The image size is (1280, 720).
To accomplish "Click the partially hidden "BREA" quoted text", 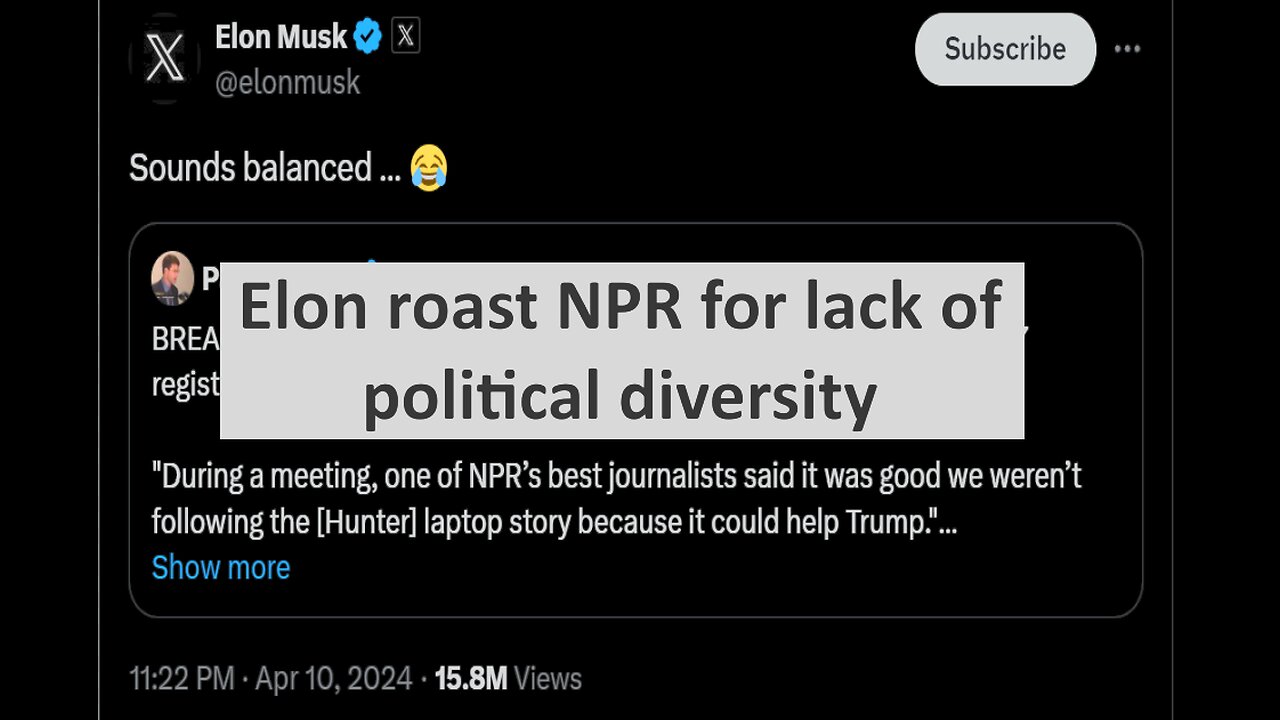I will point(185,339).
